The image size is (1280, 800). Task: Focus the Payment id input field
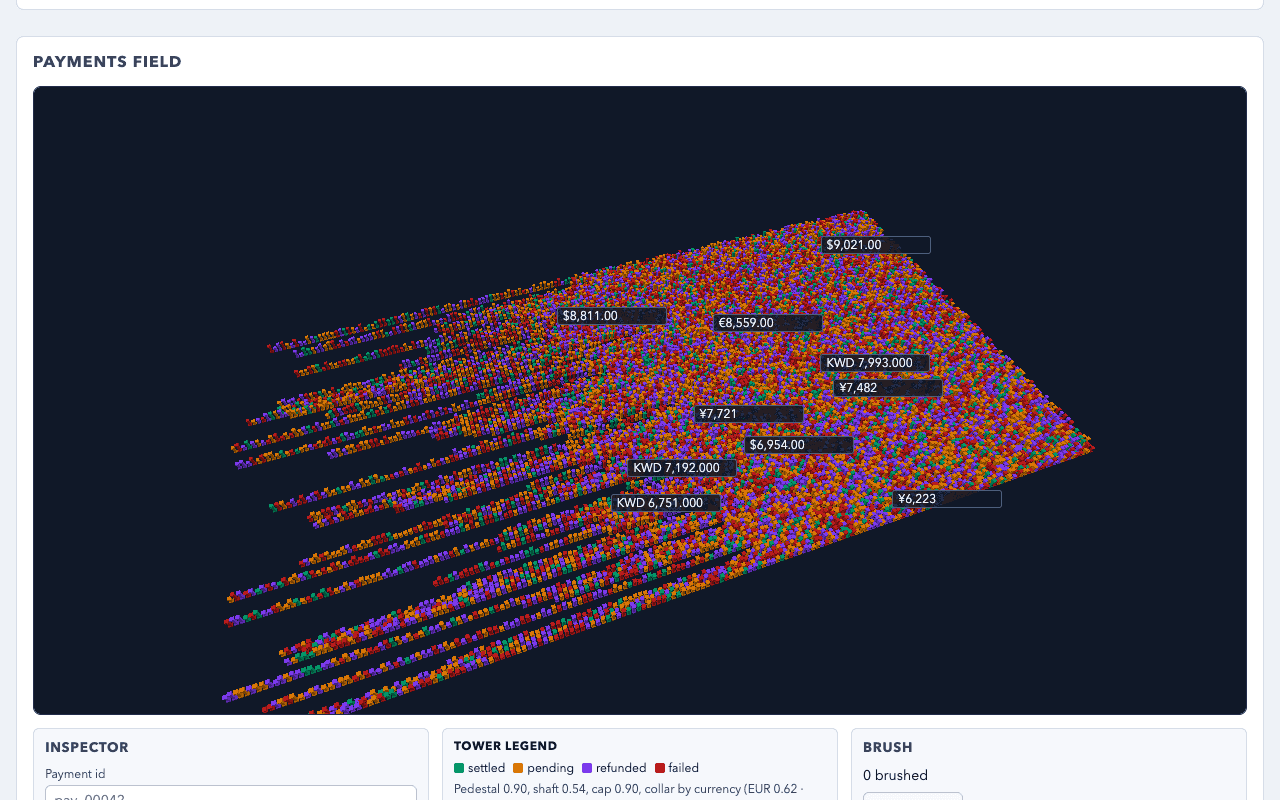pos(231,793)
